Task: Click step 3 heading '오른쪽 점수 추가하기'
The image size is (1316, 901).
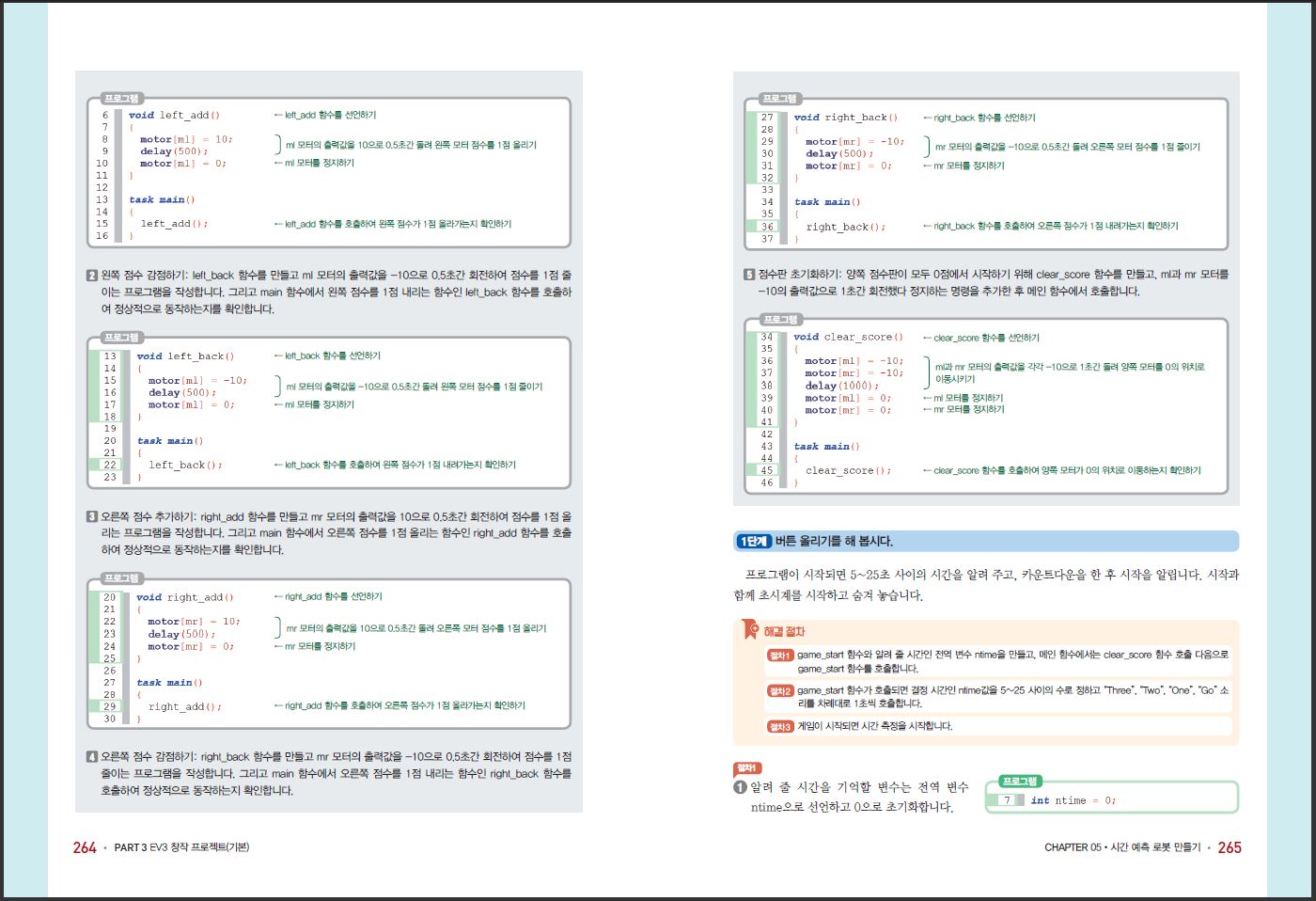Action: [149, 516]
